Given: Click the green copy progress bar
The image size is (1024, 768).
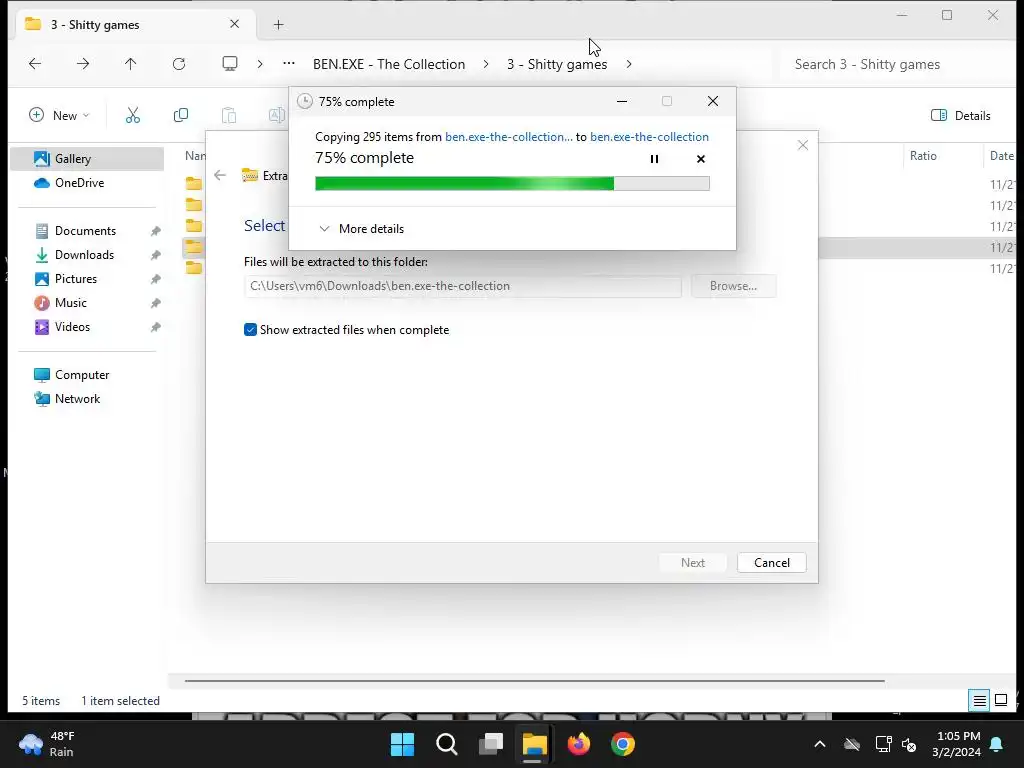Looking at the screenshot, I should 512,184.
